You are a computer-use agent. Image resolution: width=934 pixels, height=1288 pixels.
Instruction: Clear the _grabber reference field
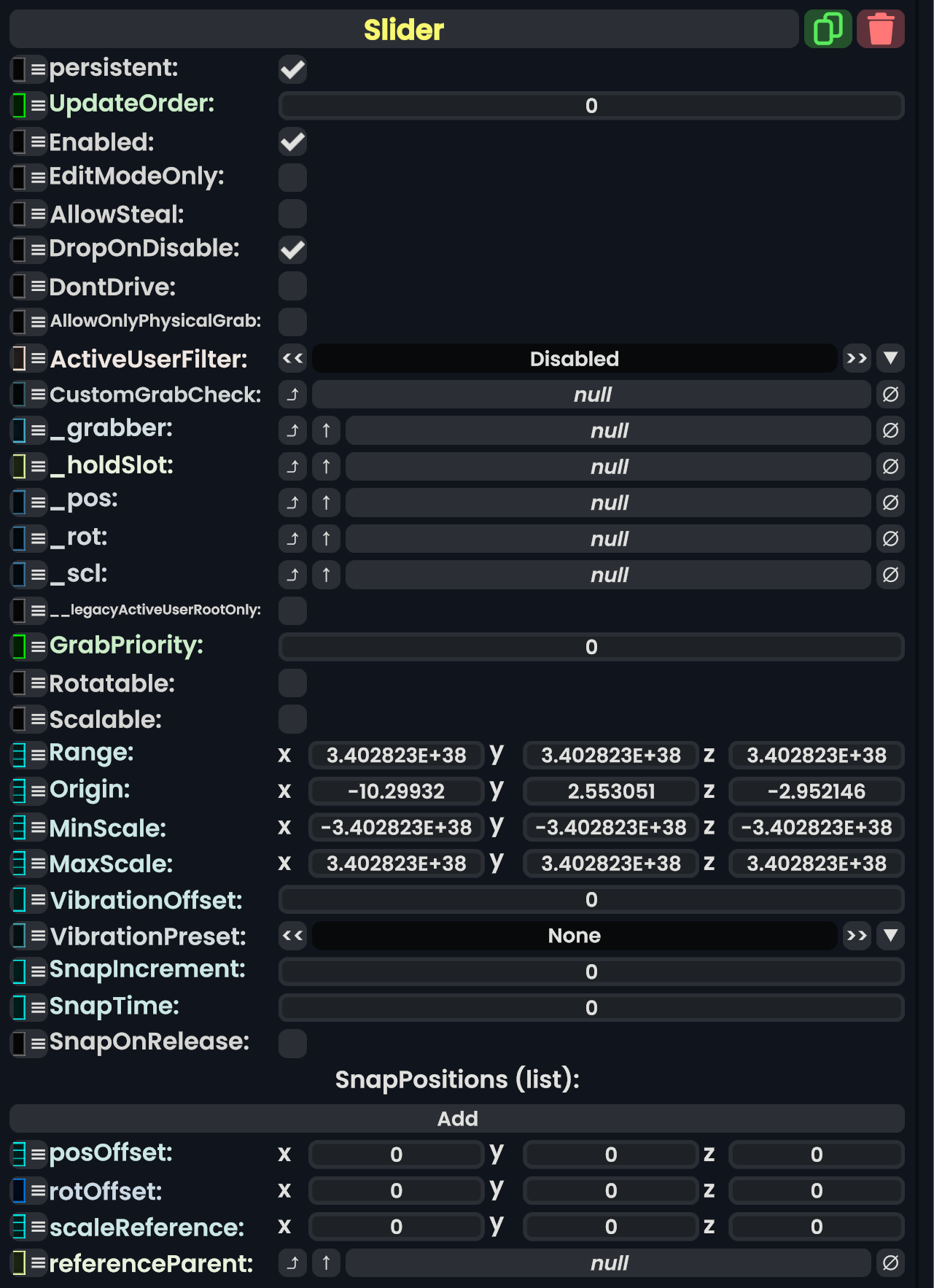coord(890,430)
